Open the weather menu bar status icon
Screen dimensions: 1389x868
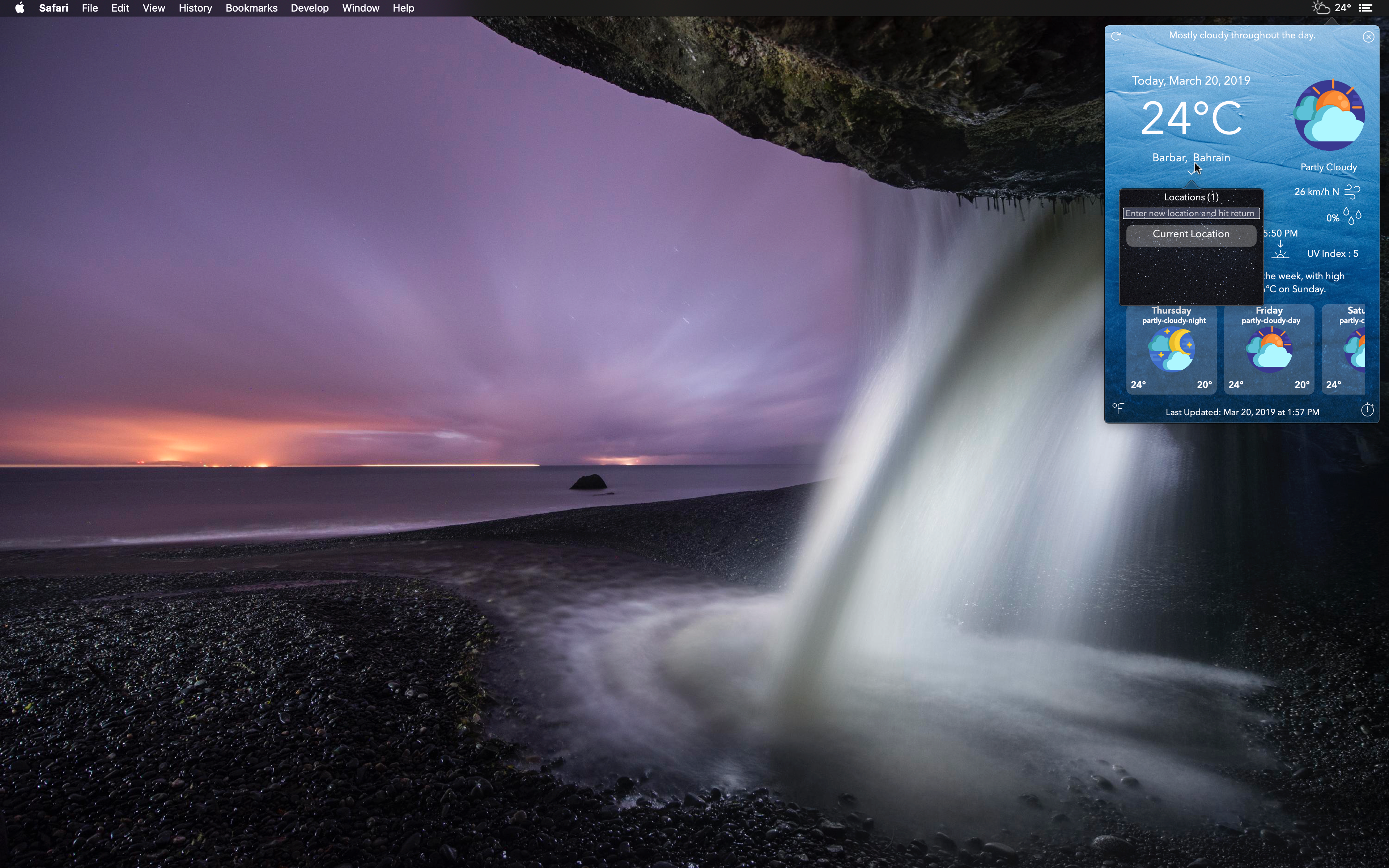pos(1321,8)
